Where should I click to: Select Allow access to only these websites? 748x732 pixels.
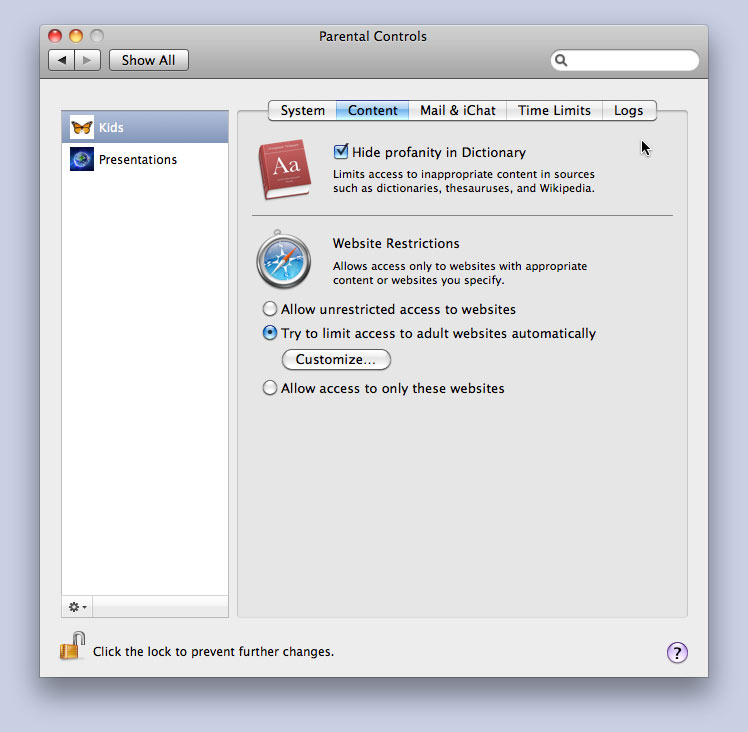point(270,388)
